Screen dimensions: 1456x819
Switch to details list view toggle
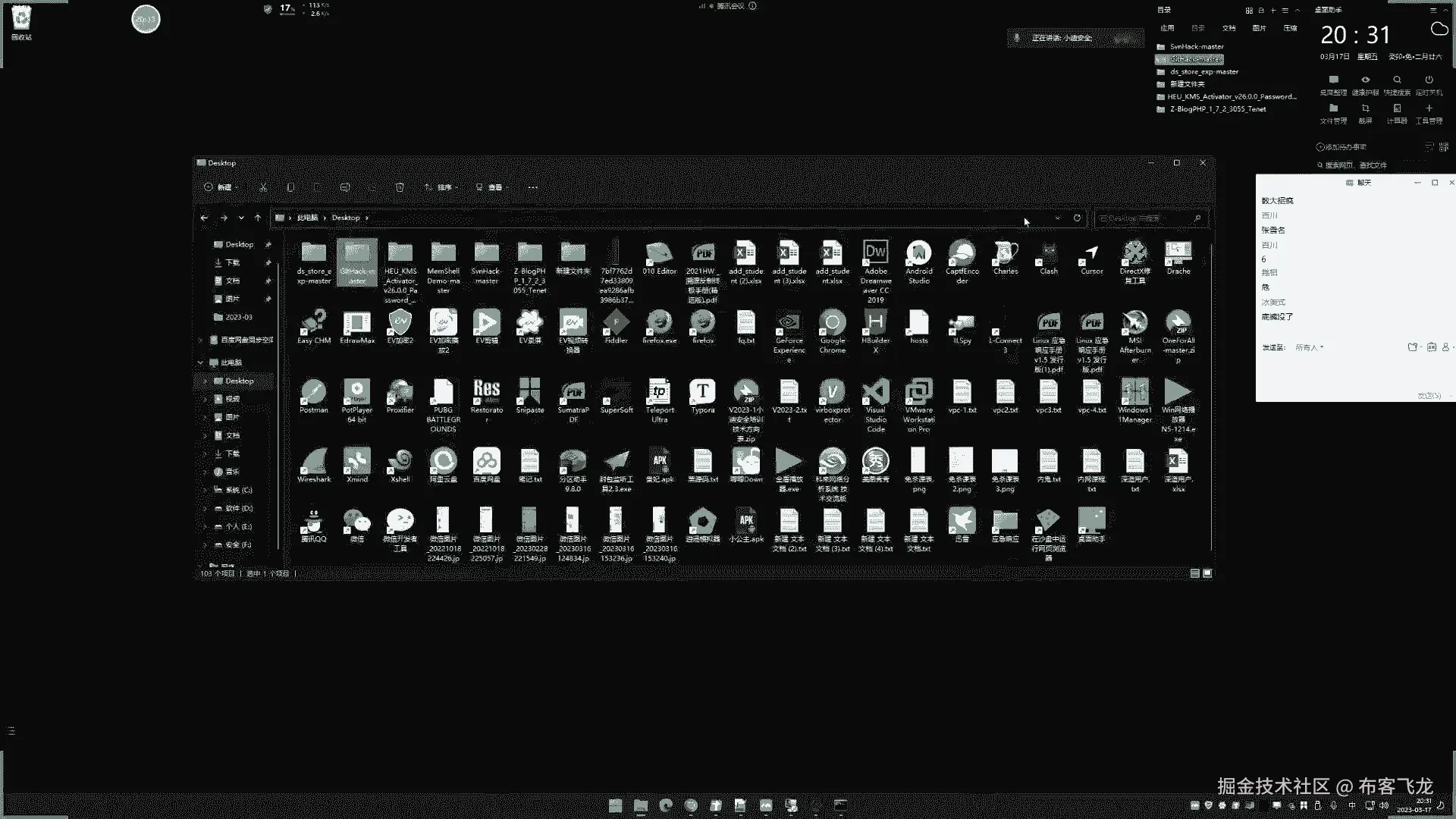click(x=1194, y=573)
